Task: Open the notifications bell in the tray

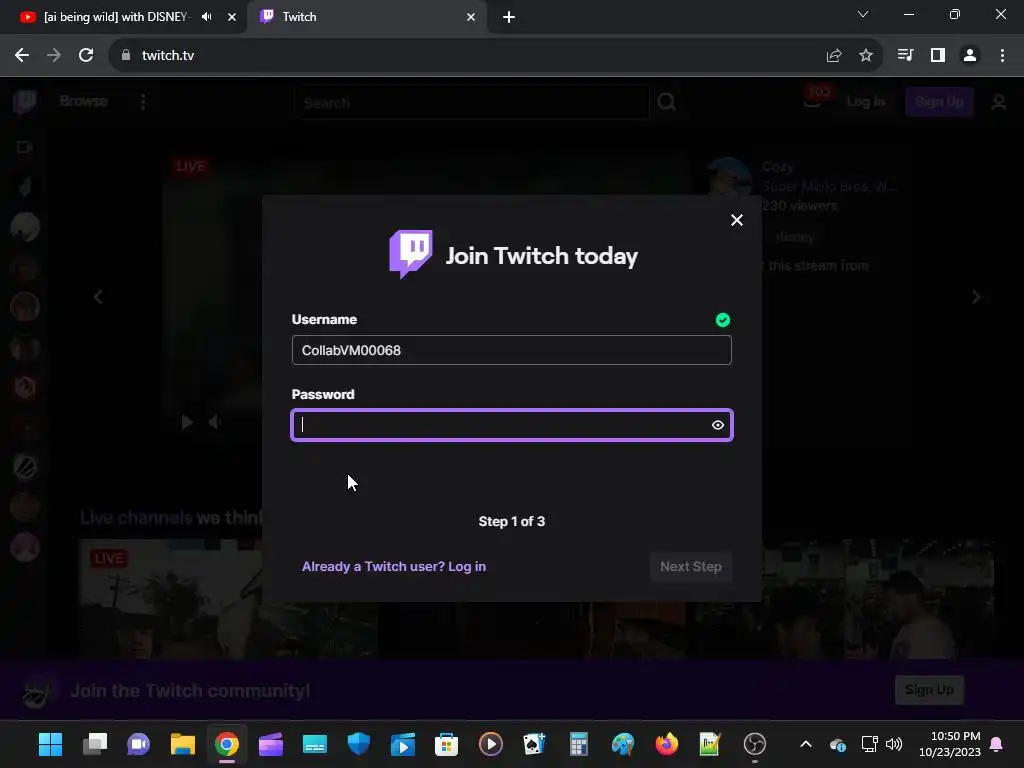Action: [997, 744]
